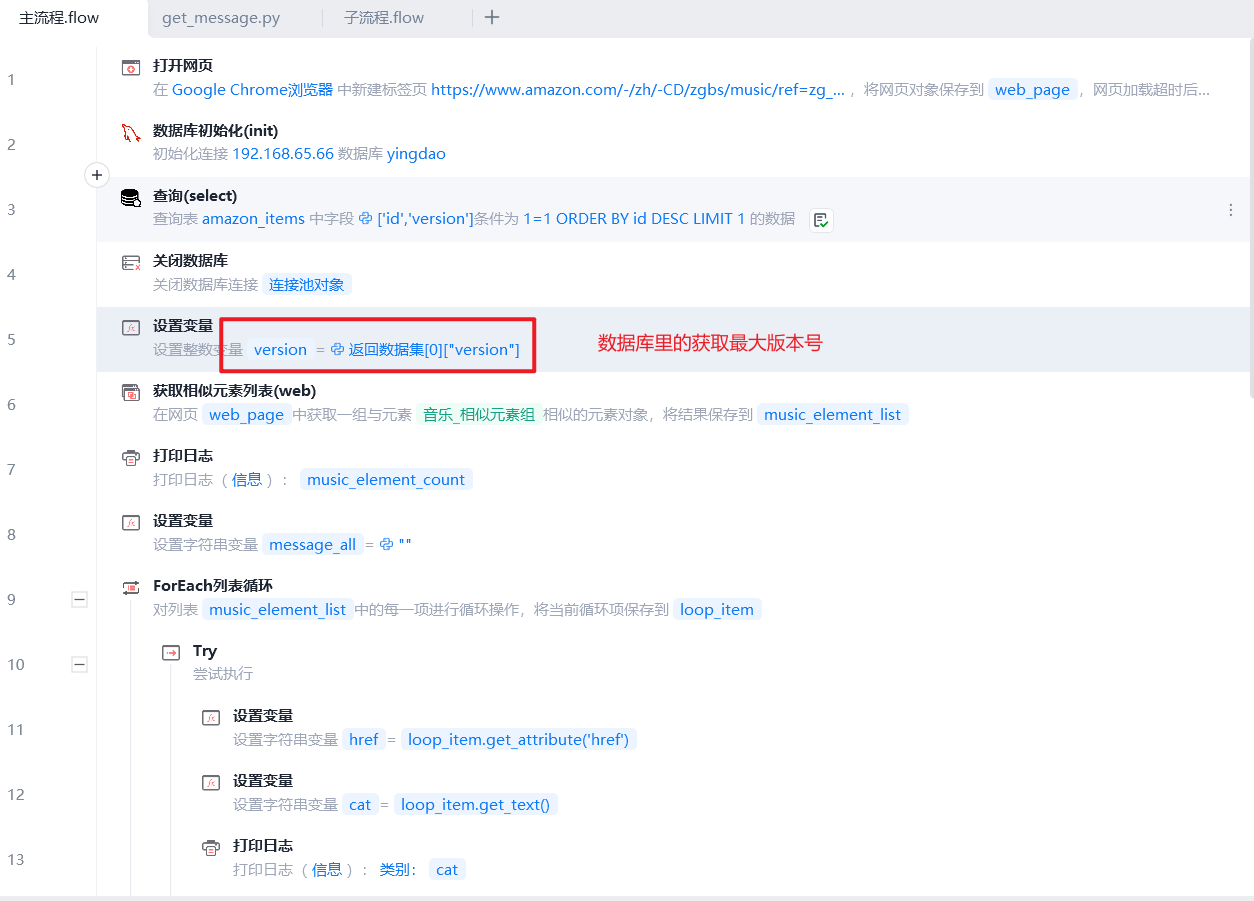1254x901 pixels.
Task: Click the ForEach list loop icon
Action: [x=131, y=587]
